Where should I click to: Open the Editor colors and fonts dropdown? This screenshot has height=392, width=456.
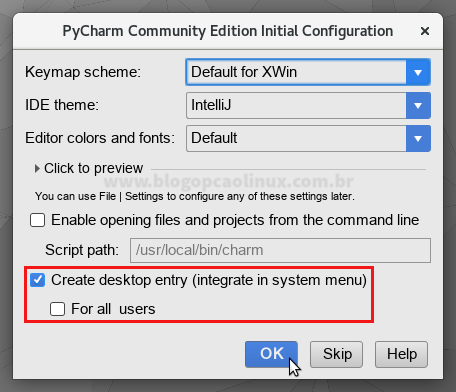[x=308, y=138]
